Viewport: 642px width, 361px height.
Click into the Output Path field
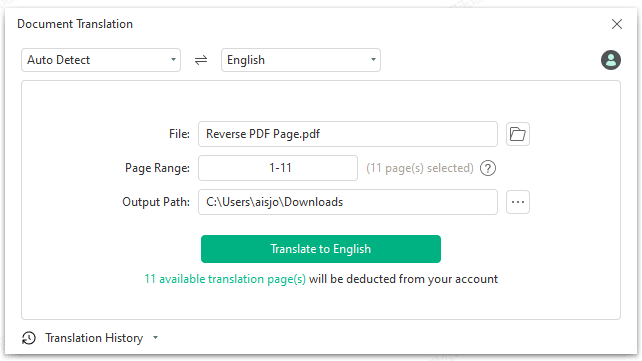(x=348, y=202)
